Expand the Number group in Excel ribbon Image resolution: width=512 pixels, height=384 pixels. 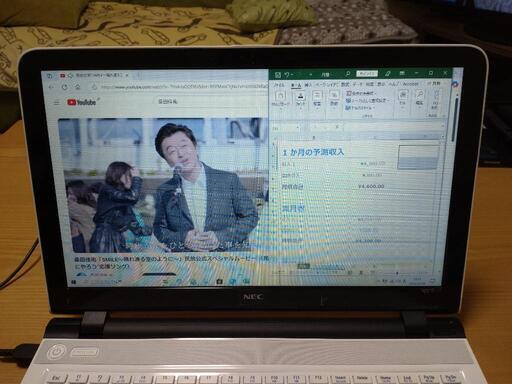pyautogui.click(x=333, y=99)
